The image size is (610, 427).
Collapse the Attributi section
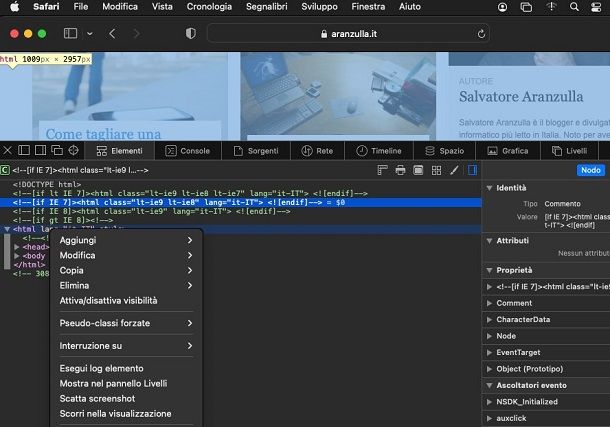pos(489,241)
